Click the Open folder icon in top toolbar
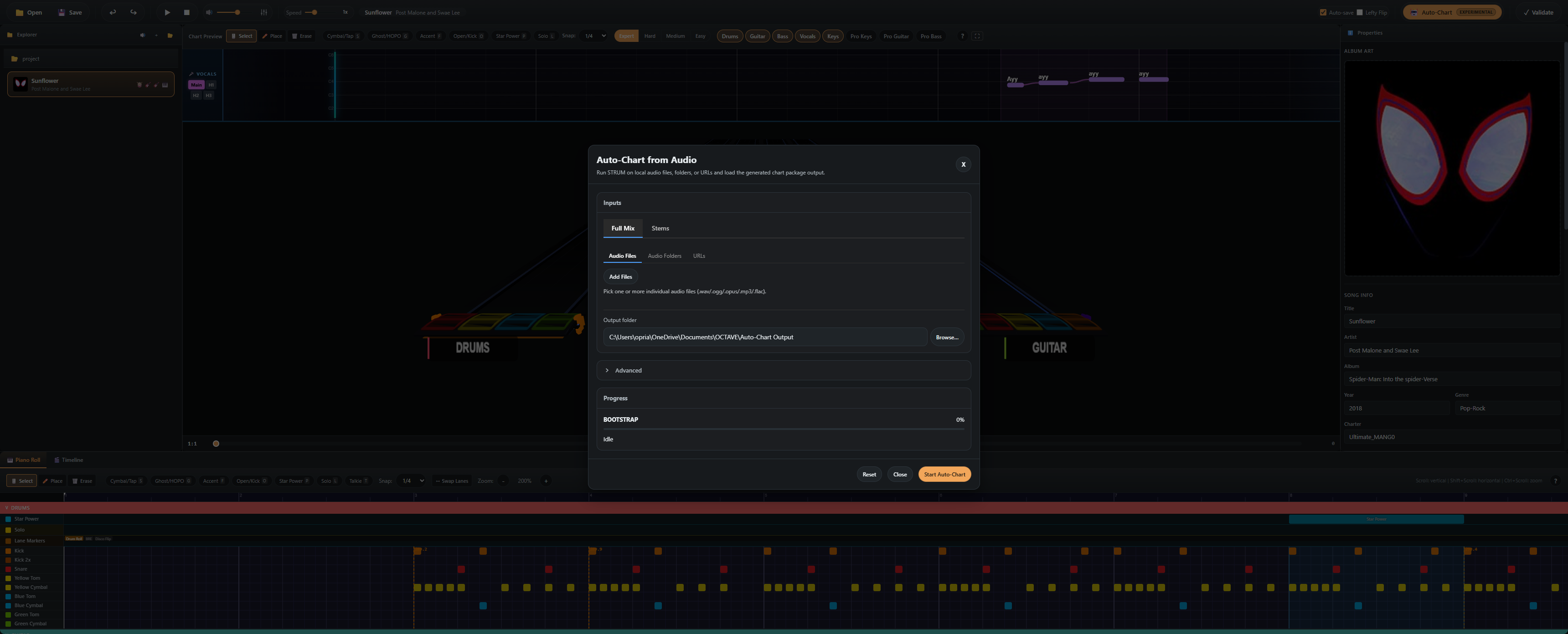 click(x=20, y=12)
